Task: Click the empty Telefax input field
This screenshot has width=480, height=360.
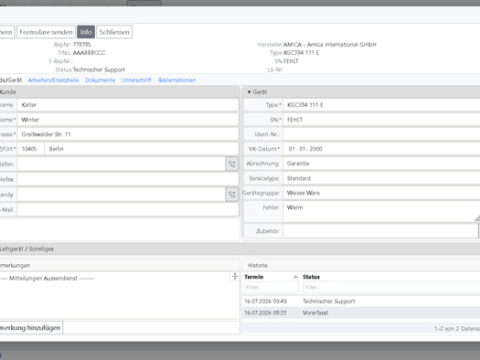Action: (x=128, y=179)
